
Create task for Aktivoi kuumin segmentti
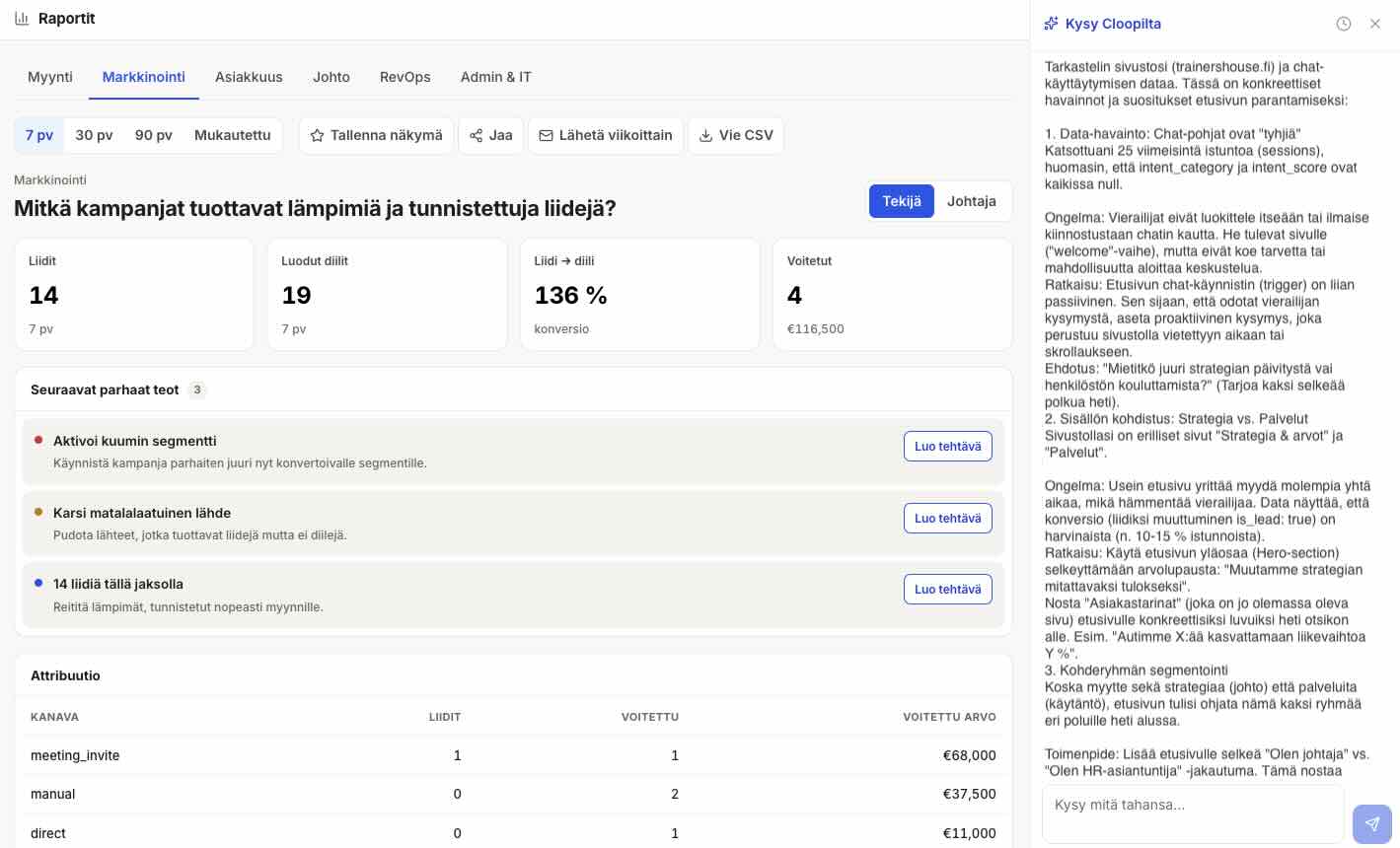coord(948,447)
